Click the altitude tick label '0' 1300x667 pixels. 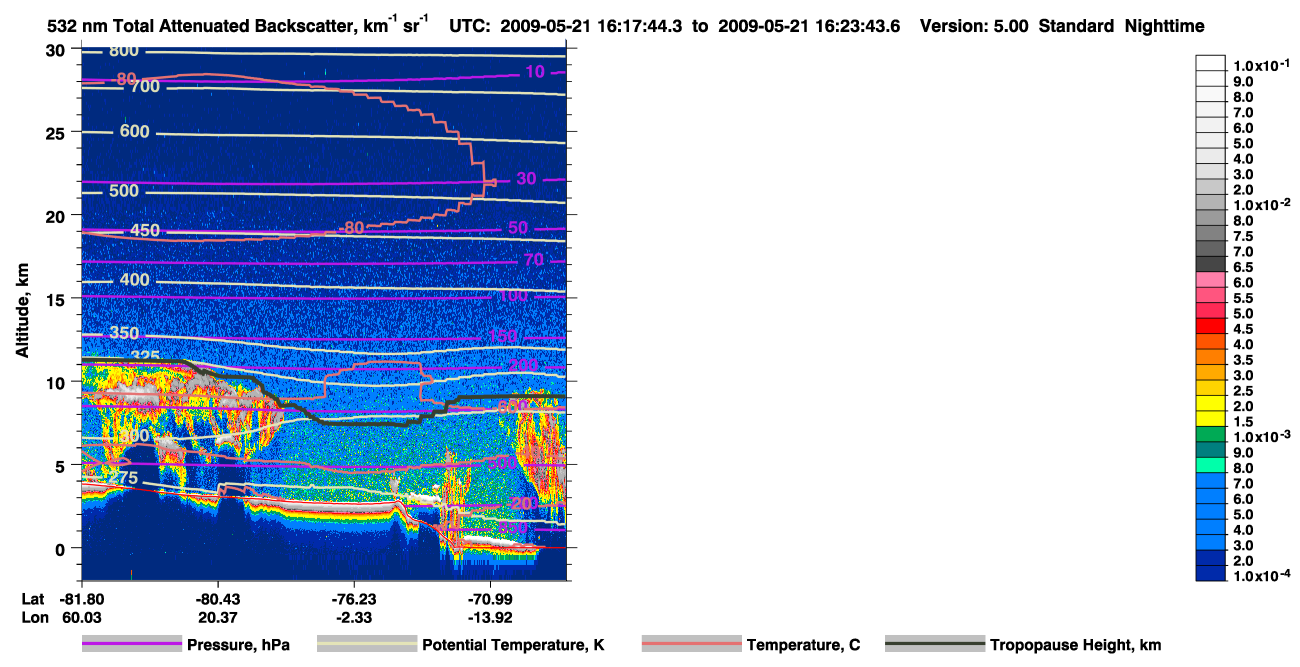(63, 548)
